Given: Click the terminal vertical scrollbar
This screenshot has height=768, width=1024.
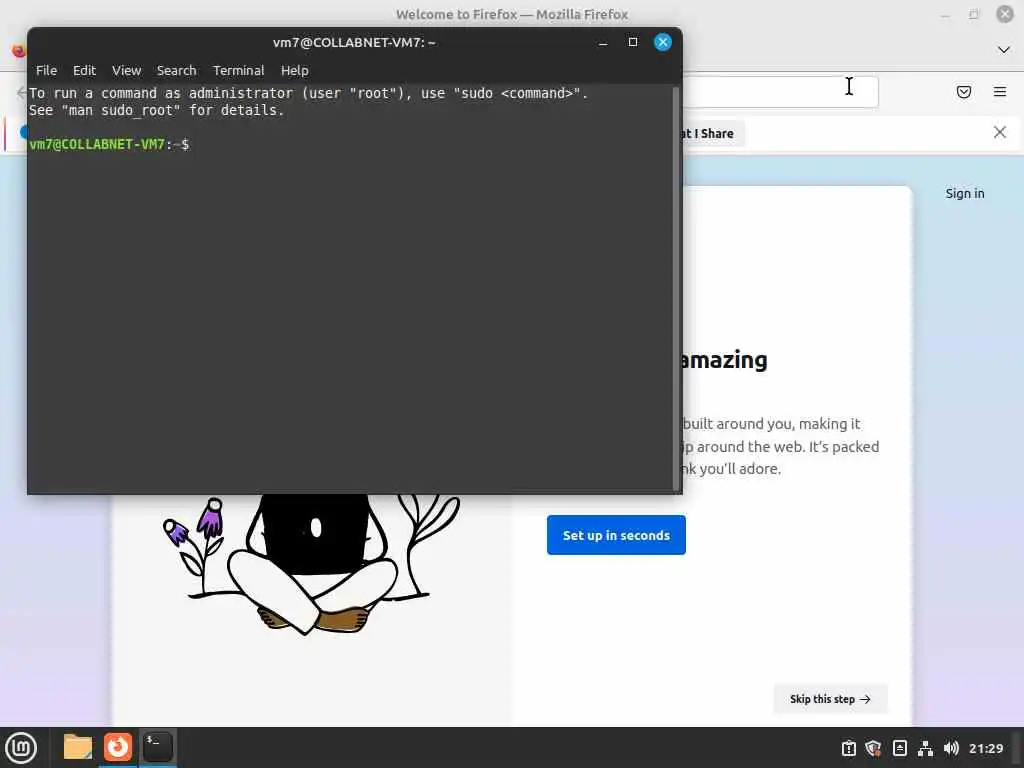Looking at the screenshot, I should (676, 287).
